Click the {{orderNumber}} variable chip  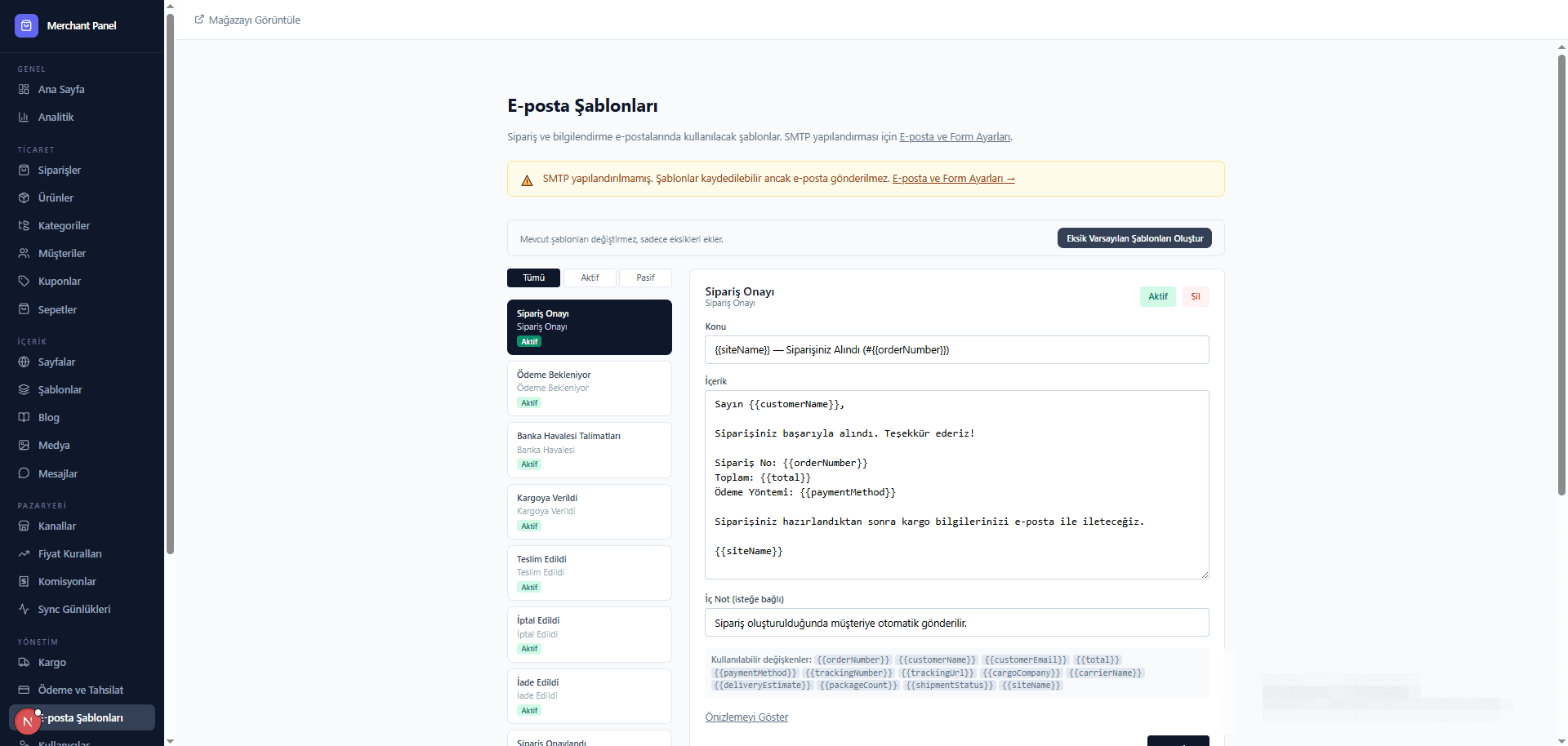click(x=853, y=660)
